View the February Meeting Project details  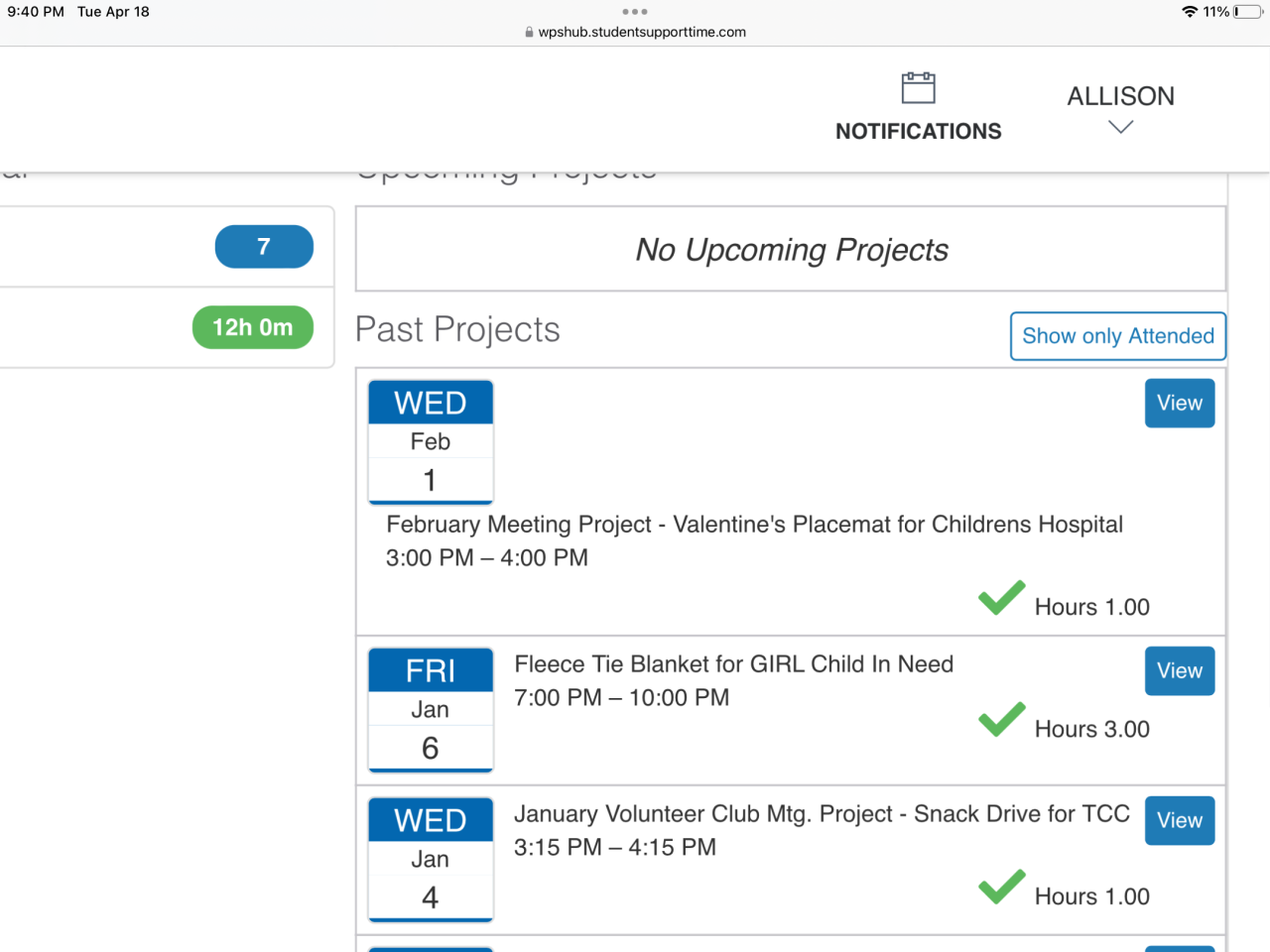[1179, 404]
